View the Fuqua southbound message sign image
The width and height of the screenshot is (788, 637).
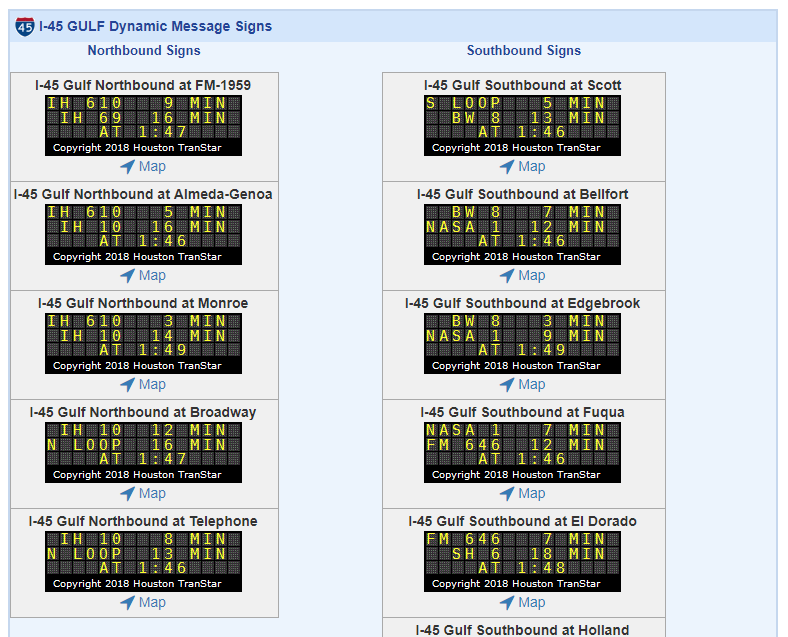pos(522,453)
